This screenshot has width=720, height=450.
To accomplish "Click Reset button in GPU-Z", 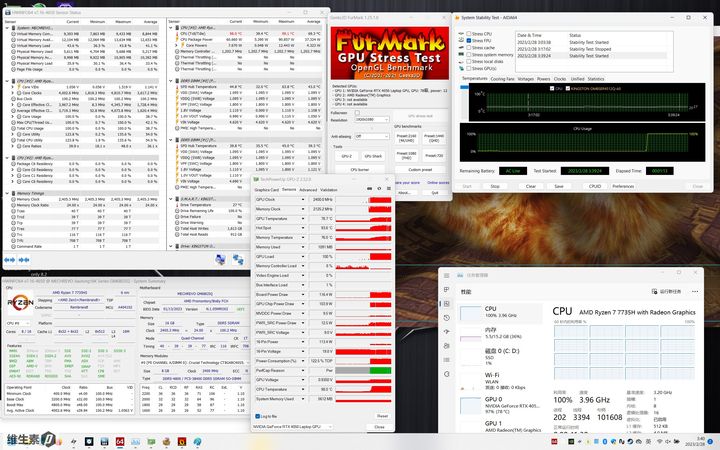I will click(x=382, y=416).
